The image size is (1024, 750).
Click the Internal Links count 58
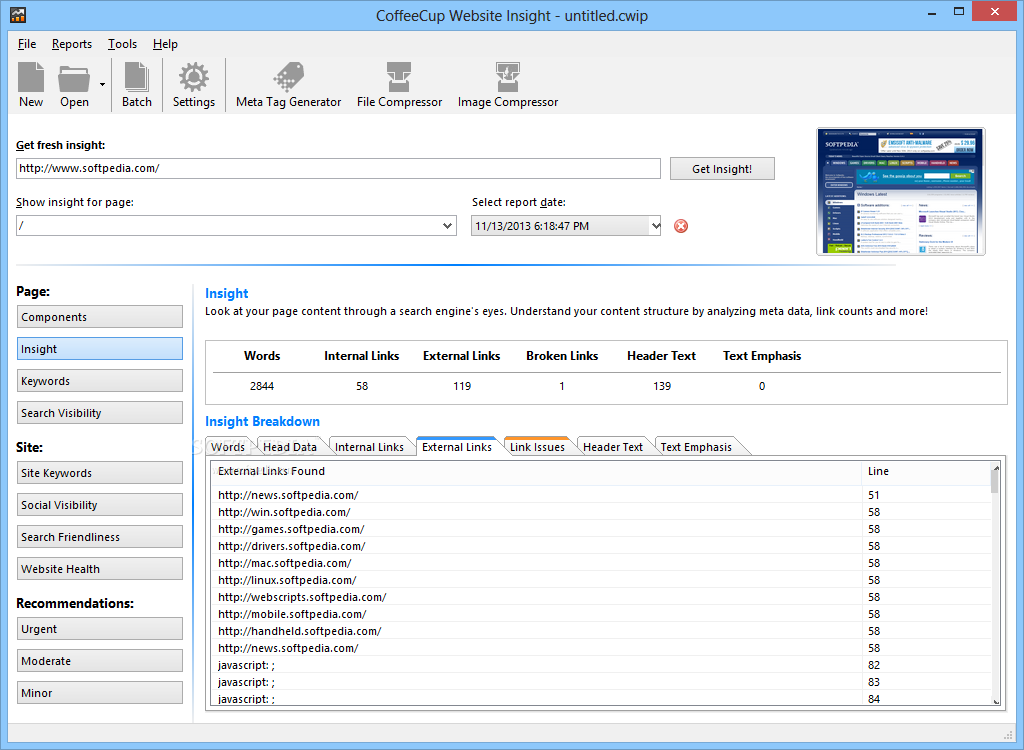coord(362,386)
